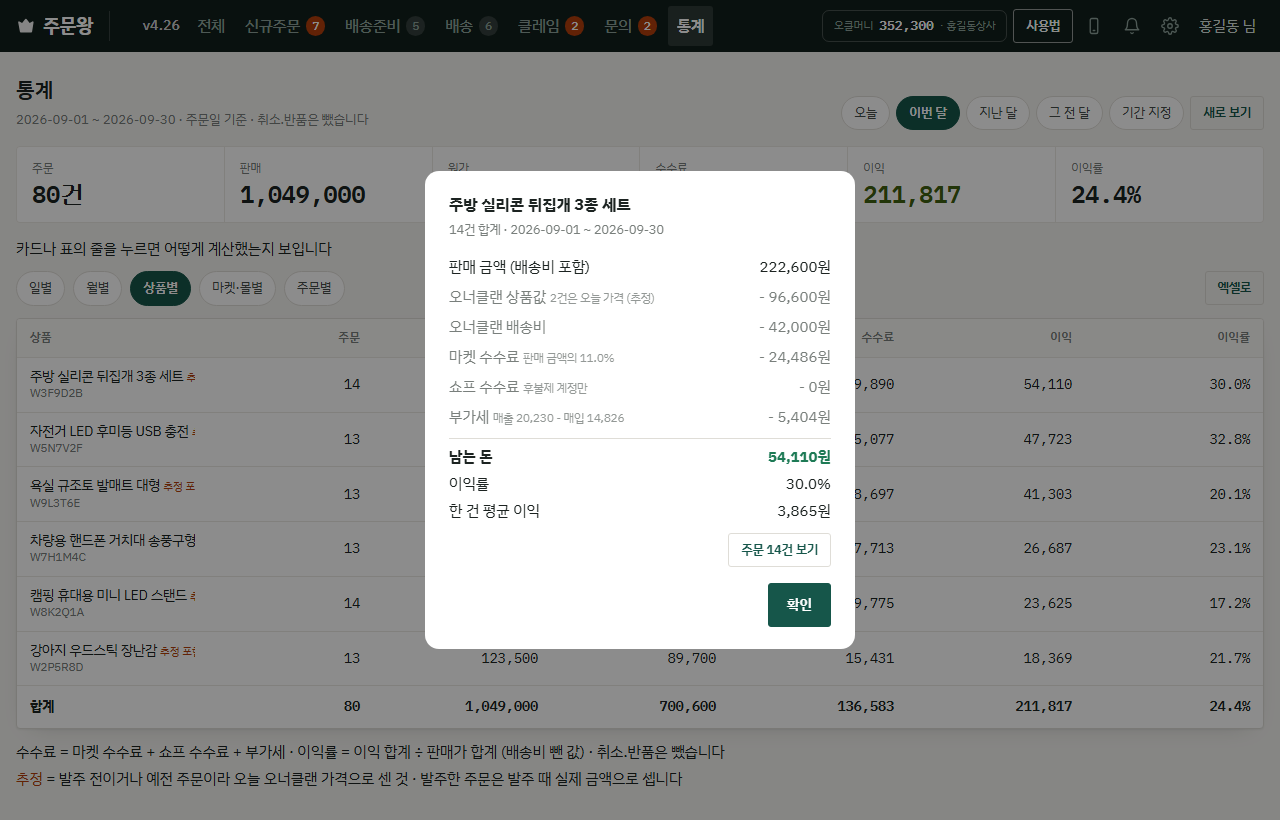Screen dimensions: 1280x820
Task: Click the 사용법 button
Action: click(1043, 26)
